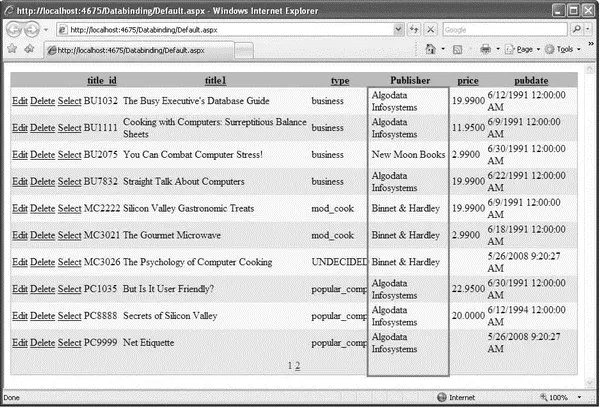Open search options dropdown arrow
The width and height of the screenshot is (600, 408).
588,29
